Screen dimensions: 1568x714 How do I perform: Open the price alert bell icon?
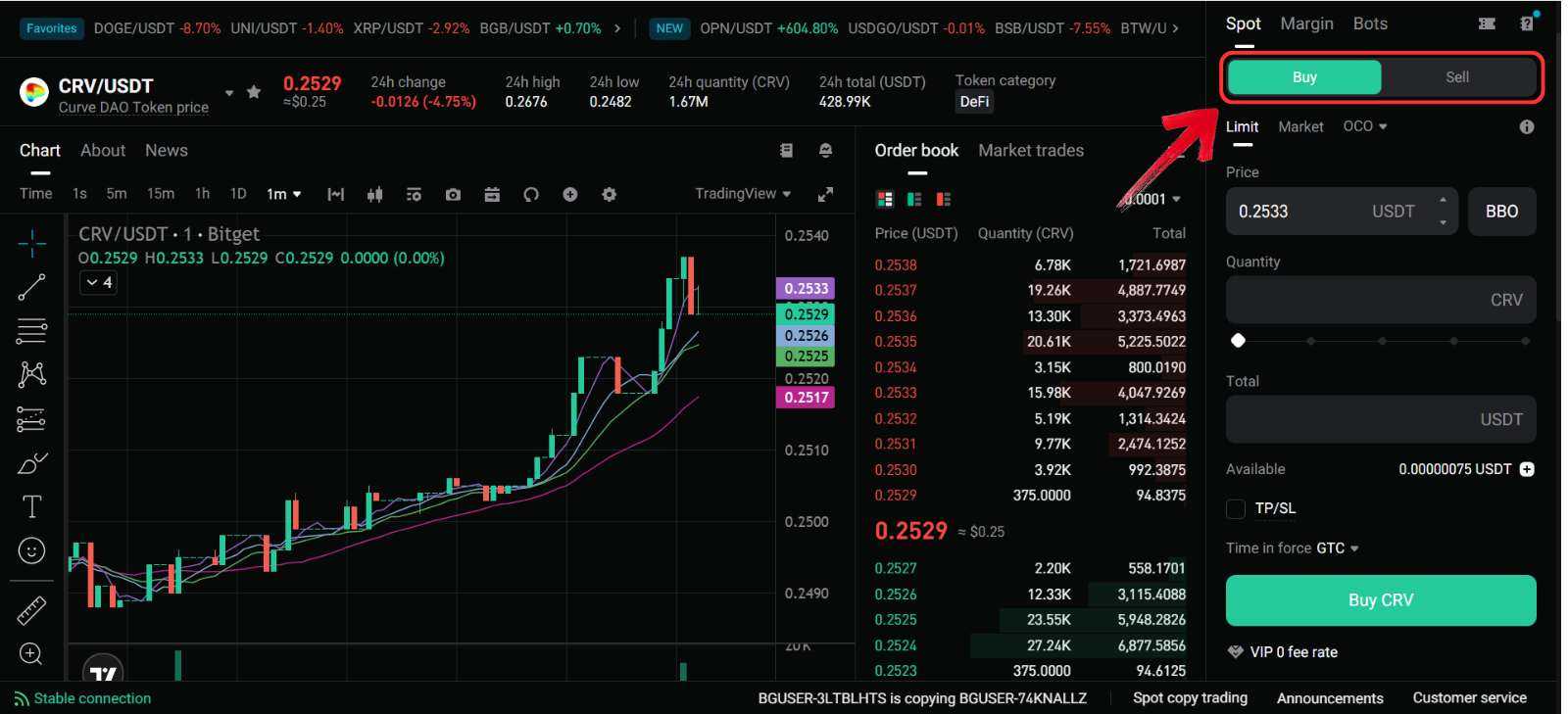[825, 150]
